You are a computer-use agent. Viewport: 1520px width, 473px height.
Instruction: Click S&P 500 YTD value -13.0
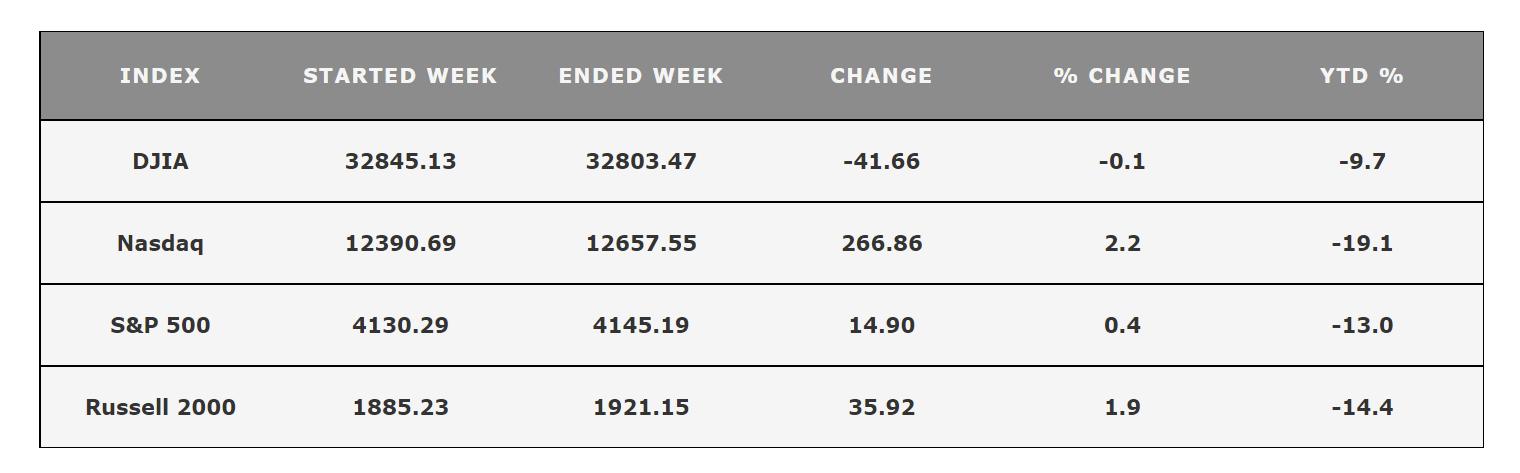coord(1362,325)
